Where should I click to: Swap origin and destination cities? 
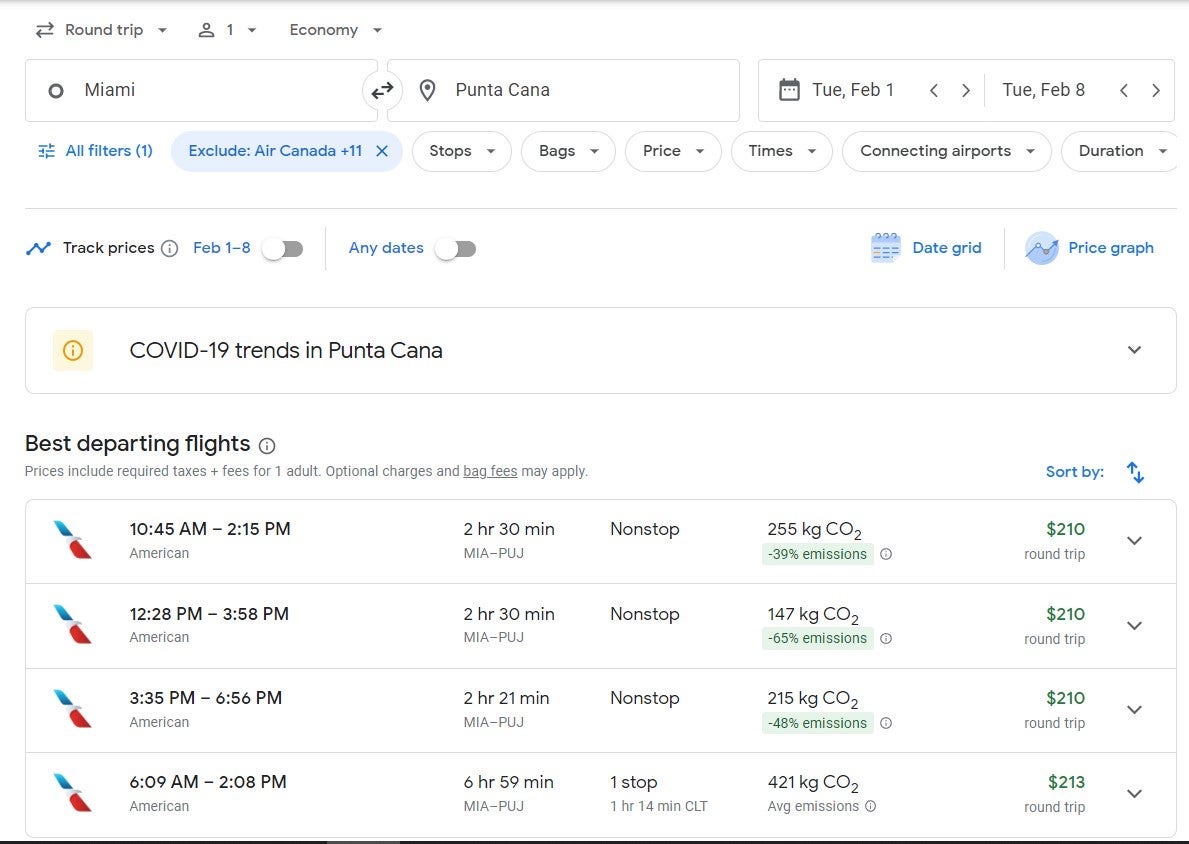point(382,91)
